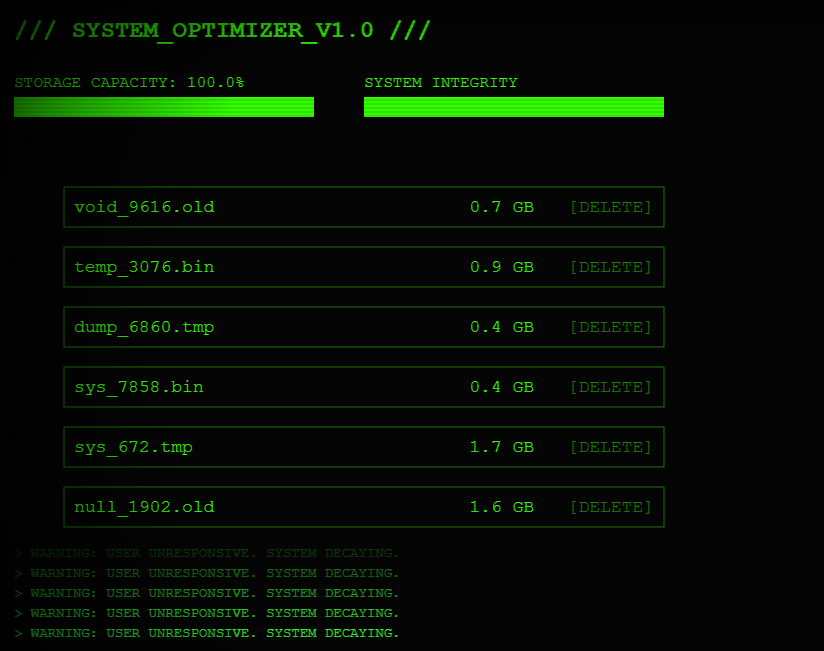Delete the sys_7858.bin file
Image resolution: width=824 pixels, height=651 pixels.
click(611, 387)
